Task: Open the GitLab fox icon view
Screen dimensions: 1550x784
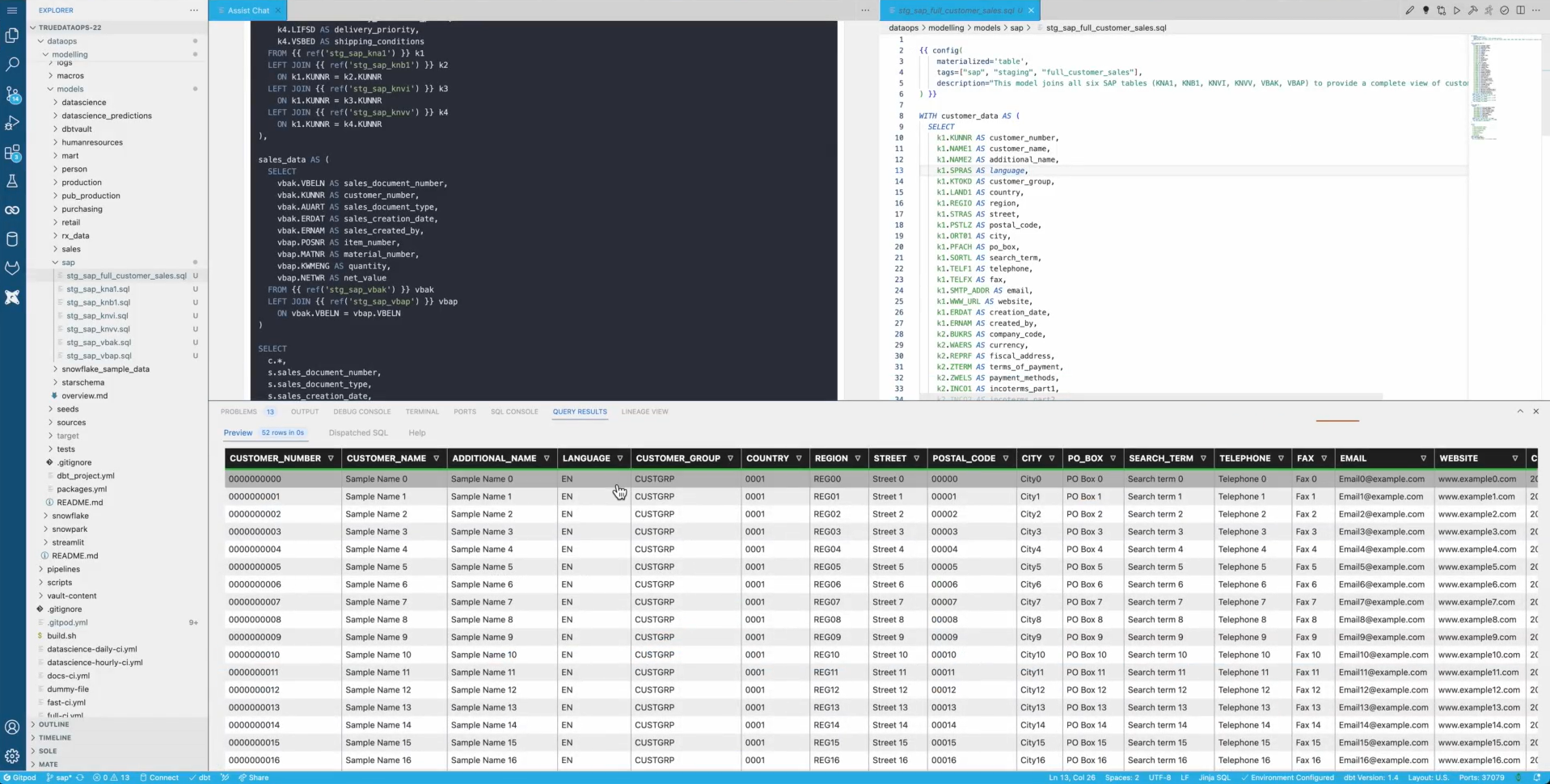Action: pos(12,268)
